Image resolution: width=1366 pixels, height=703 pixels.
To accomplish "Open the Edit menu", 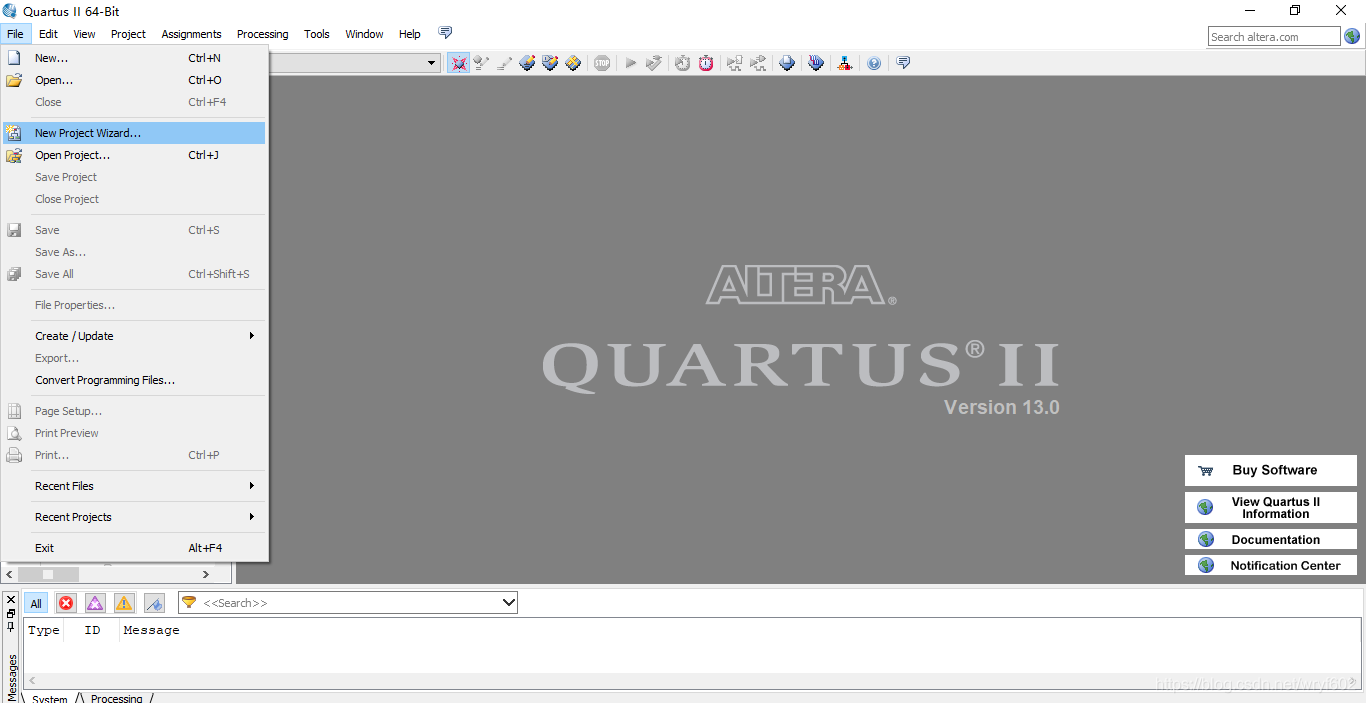I will point(48,34).
